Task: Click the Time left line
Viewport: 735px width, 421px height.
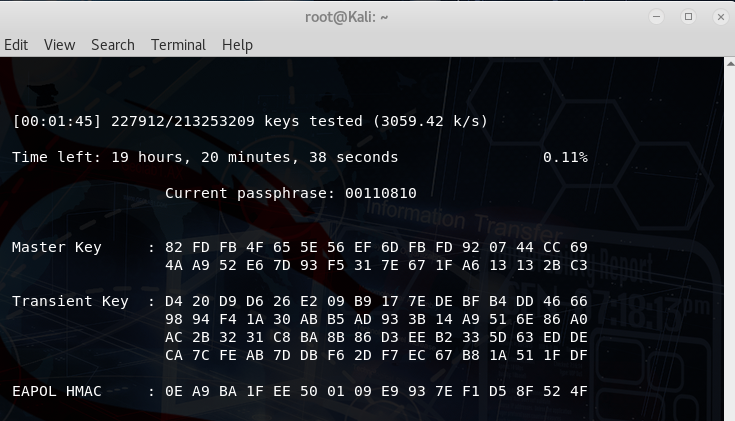Action: pos(205,157)
